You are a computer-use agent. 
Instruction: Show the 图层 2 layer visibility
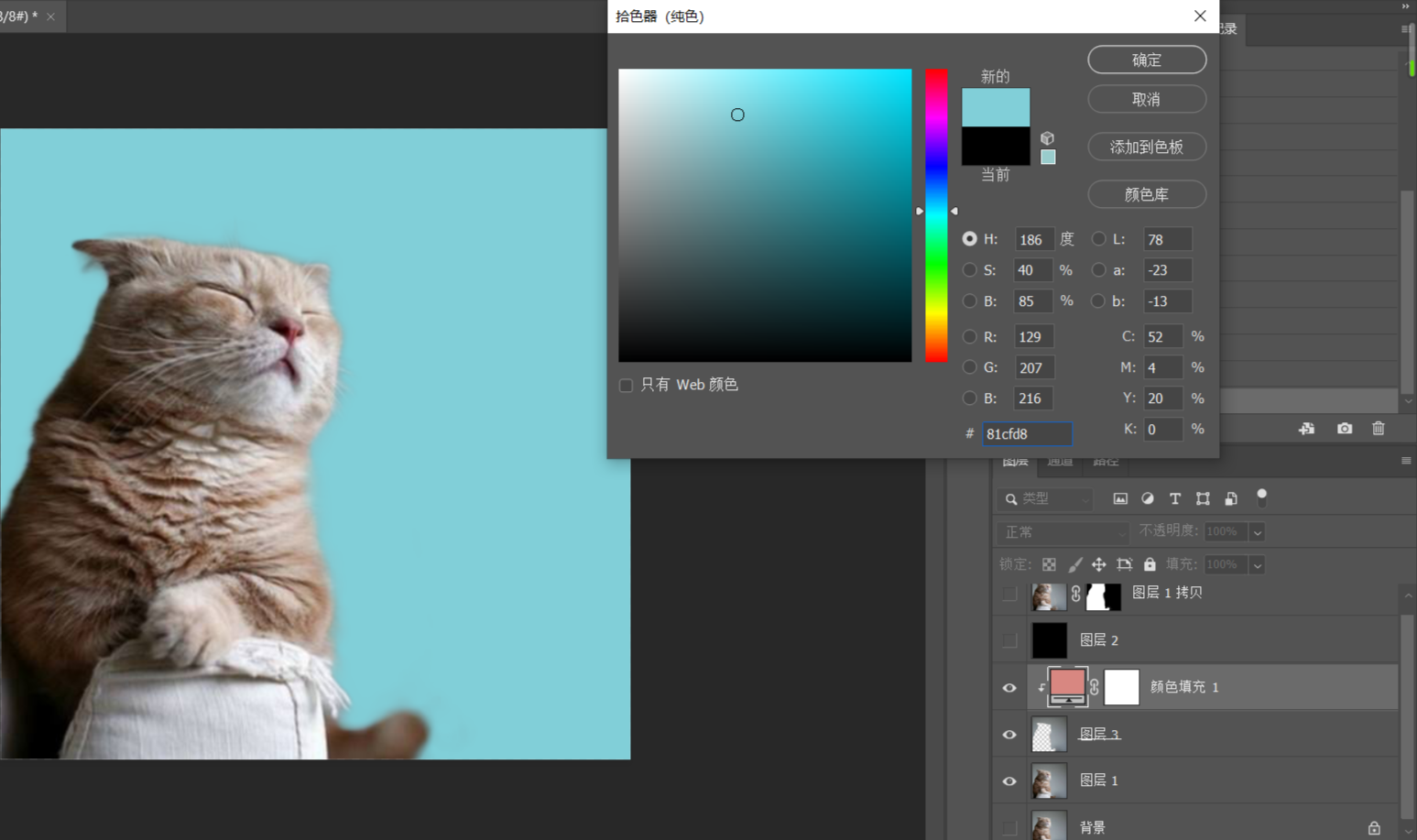(1009, 640)
